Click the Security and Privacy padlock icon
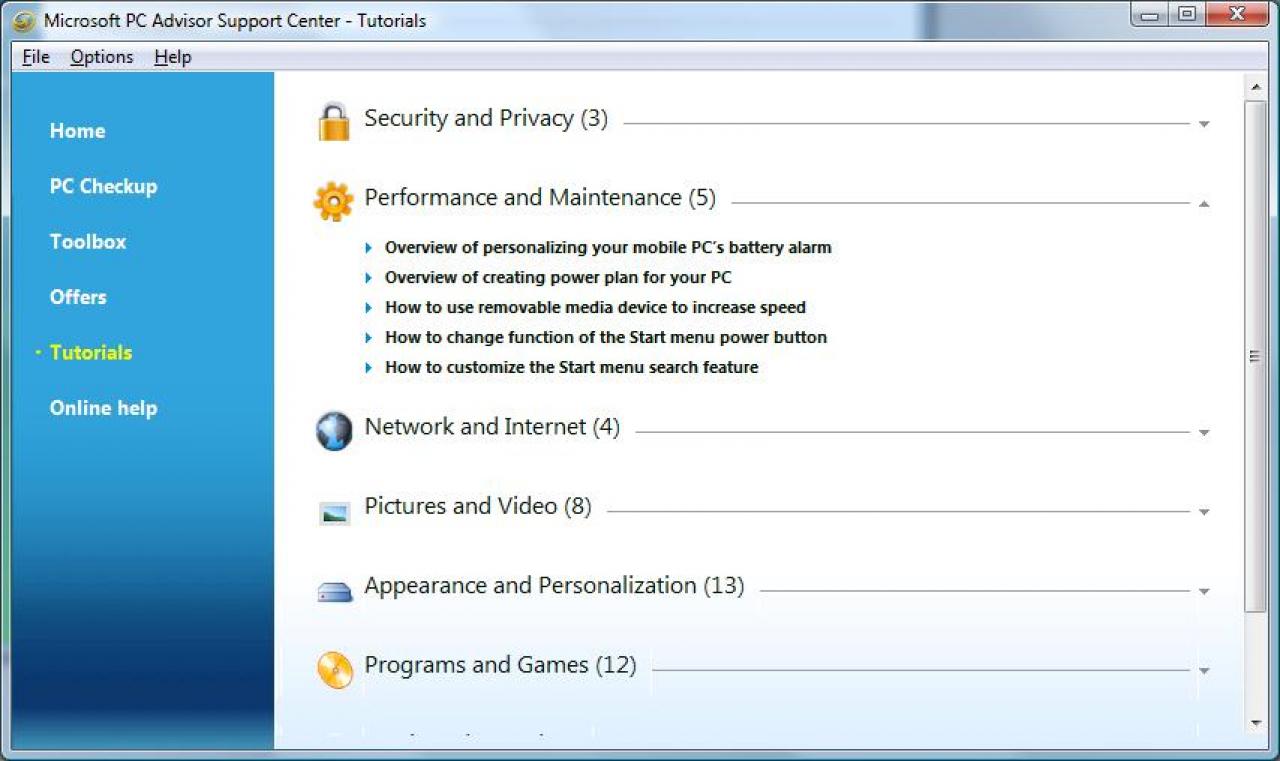 pyautogui.click(x=334, y=122)
